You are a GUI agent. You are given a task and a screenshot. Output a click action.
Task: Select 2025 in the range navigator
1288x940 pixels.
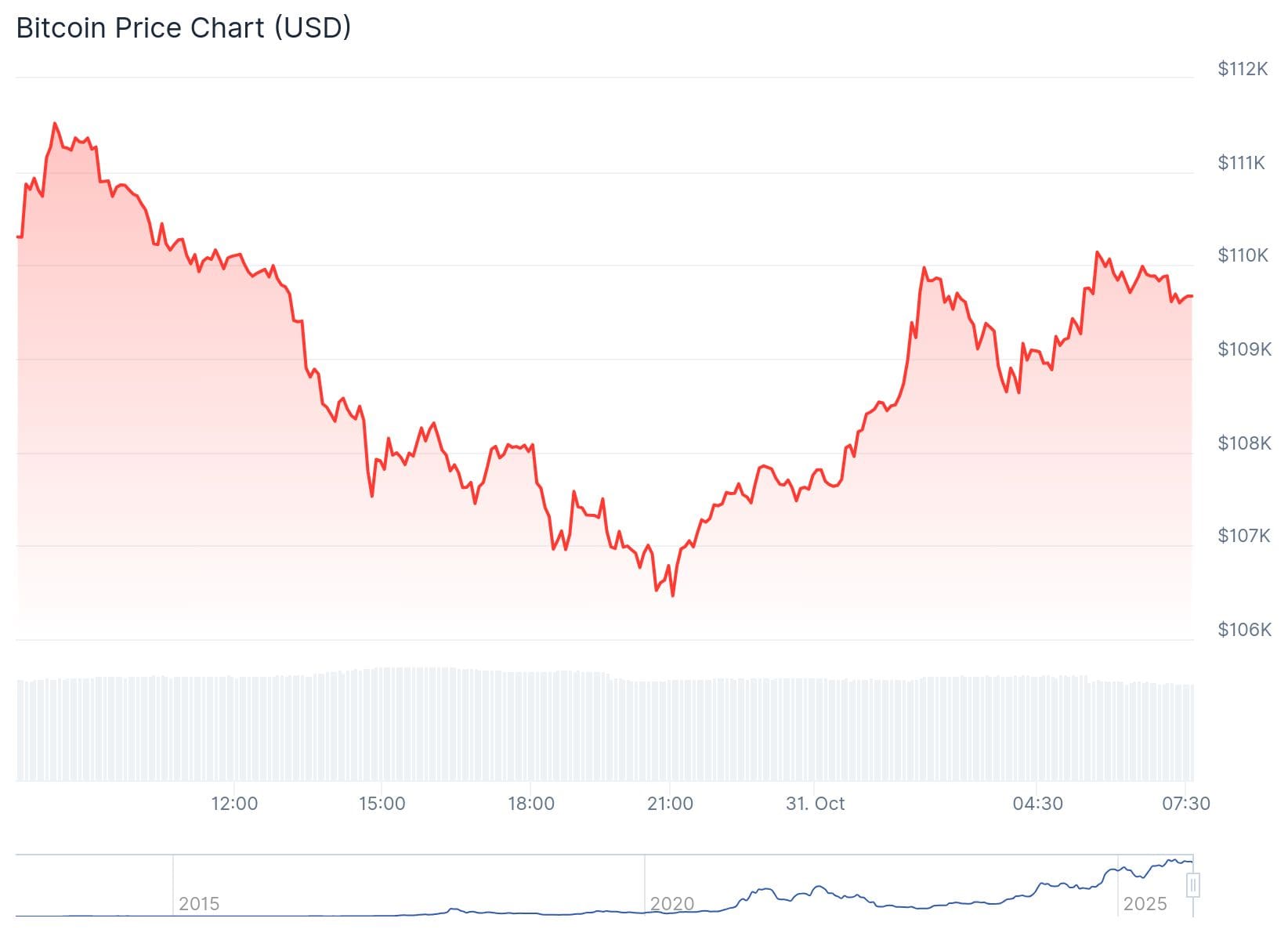point(1145,904)
